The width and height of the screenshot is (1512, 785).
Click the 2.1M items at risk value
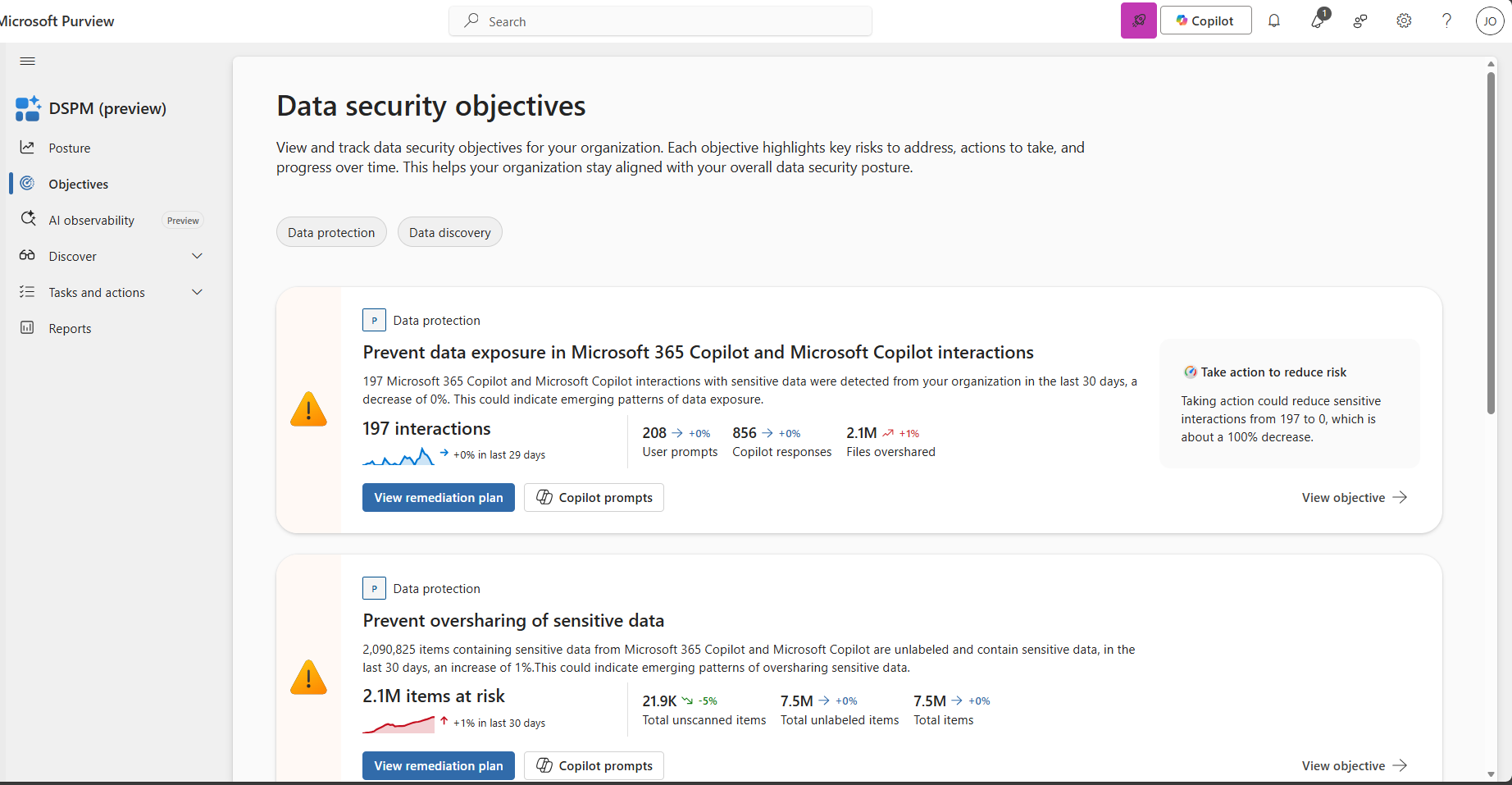pos(434,696)
